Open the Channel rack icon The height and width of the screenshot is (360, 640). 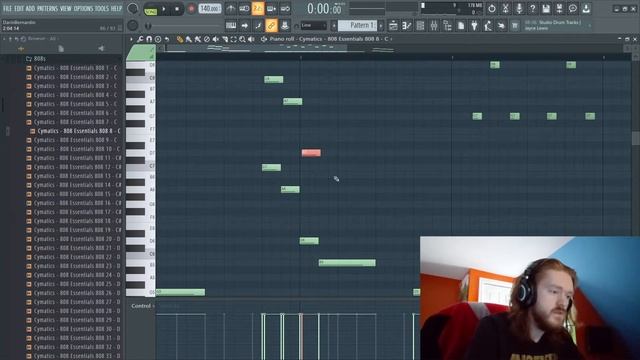(x=420, y=26)
